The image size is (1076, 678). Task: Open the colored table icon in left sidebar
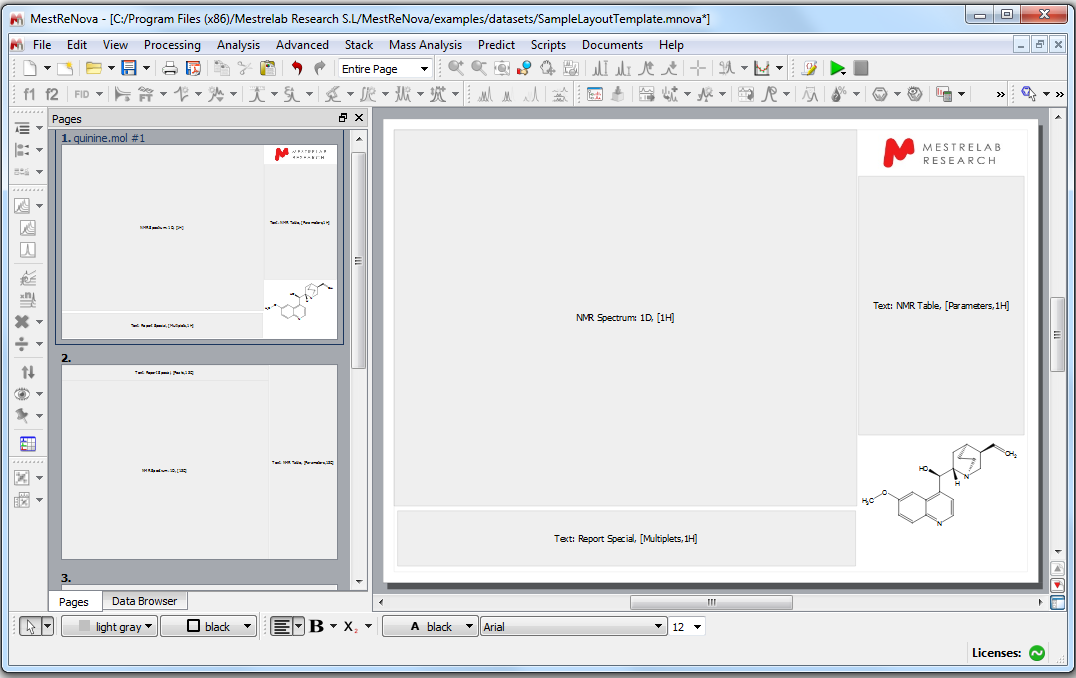click(x=27, y=444)
